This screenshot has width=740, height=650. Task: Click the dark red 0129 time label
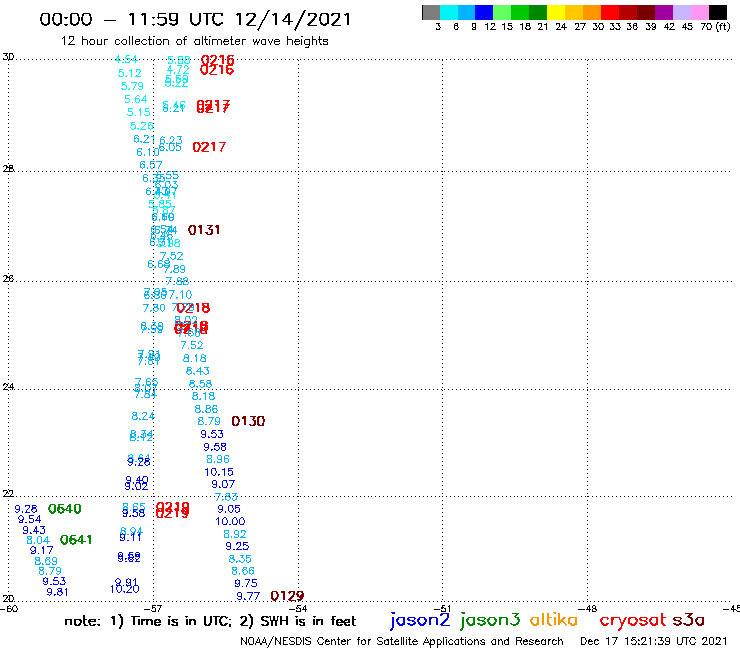pos(287,596)
